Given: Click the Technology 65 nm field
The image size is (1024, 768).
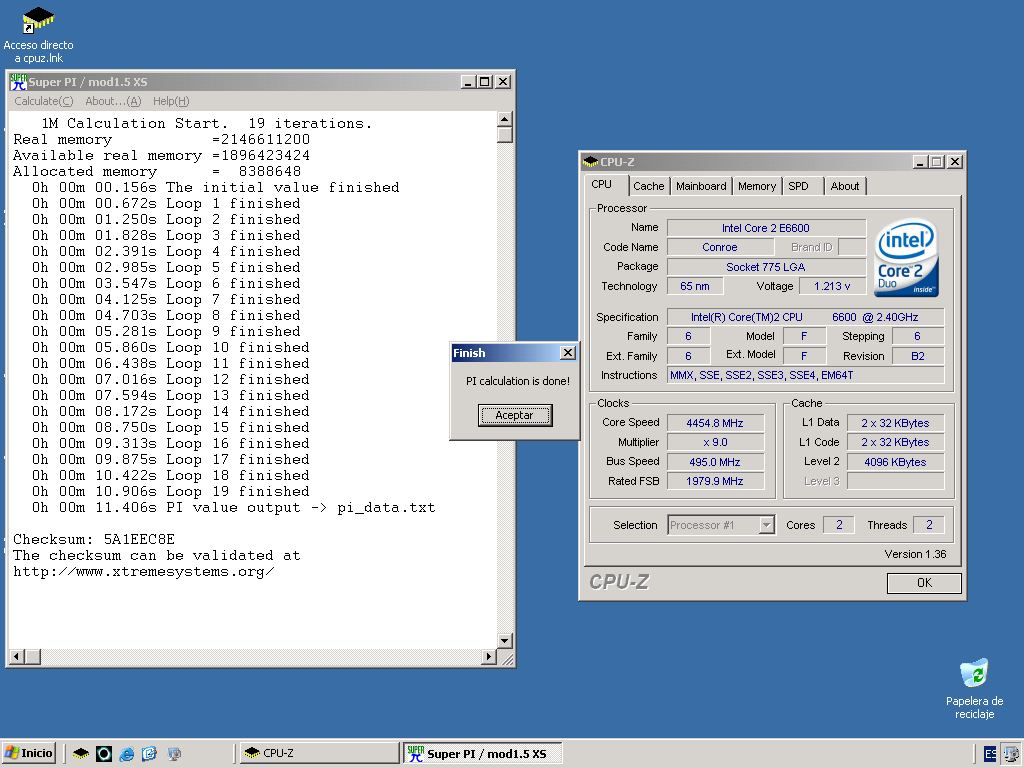Looking at the screenshot, I should point(695,286).
